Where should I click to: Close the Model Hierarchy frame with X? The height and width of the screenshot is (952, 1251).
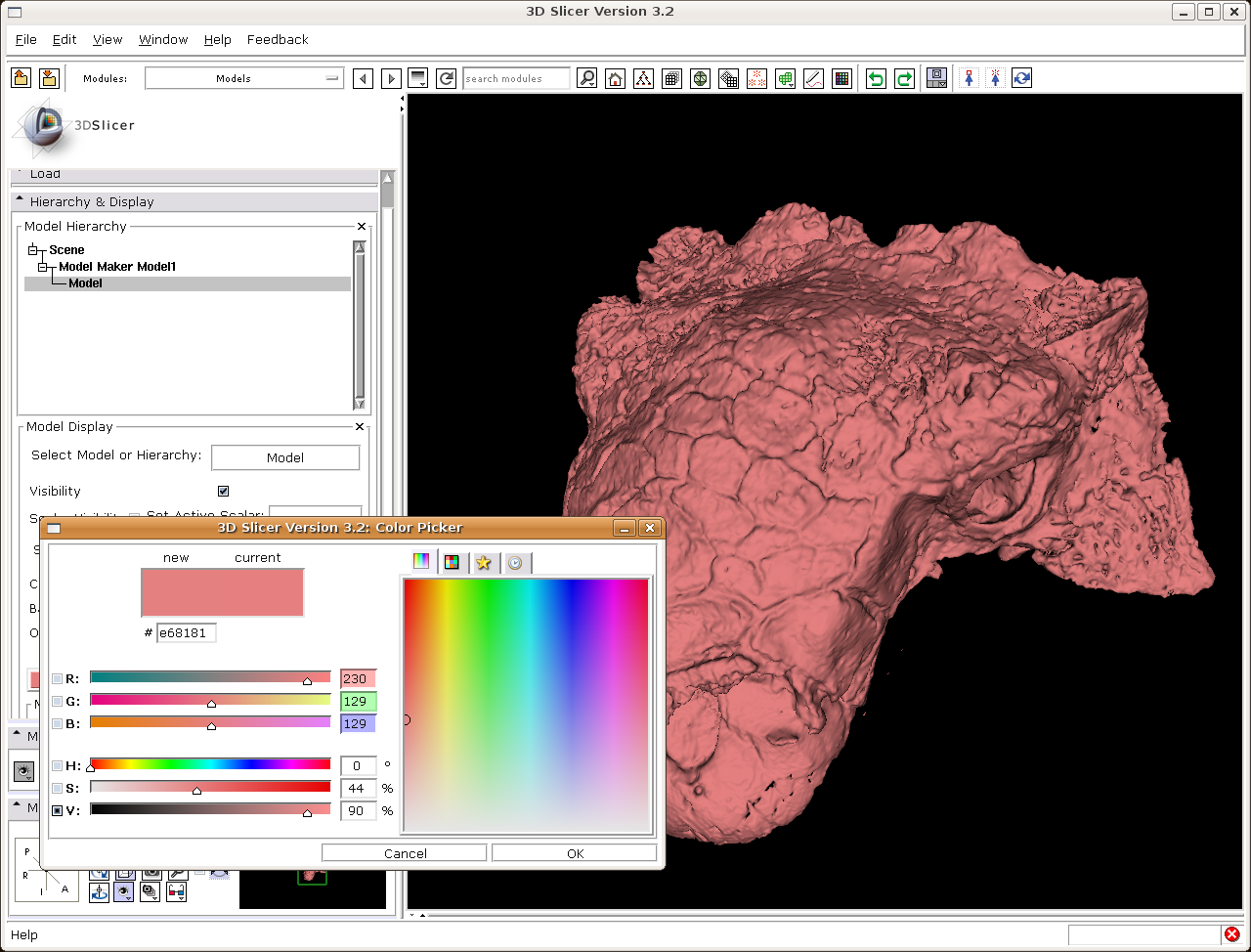(x=362, y=226)
